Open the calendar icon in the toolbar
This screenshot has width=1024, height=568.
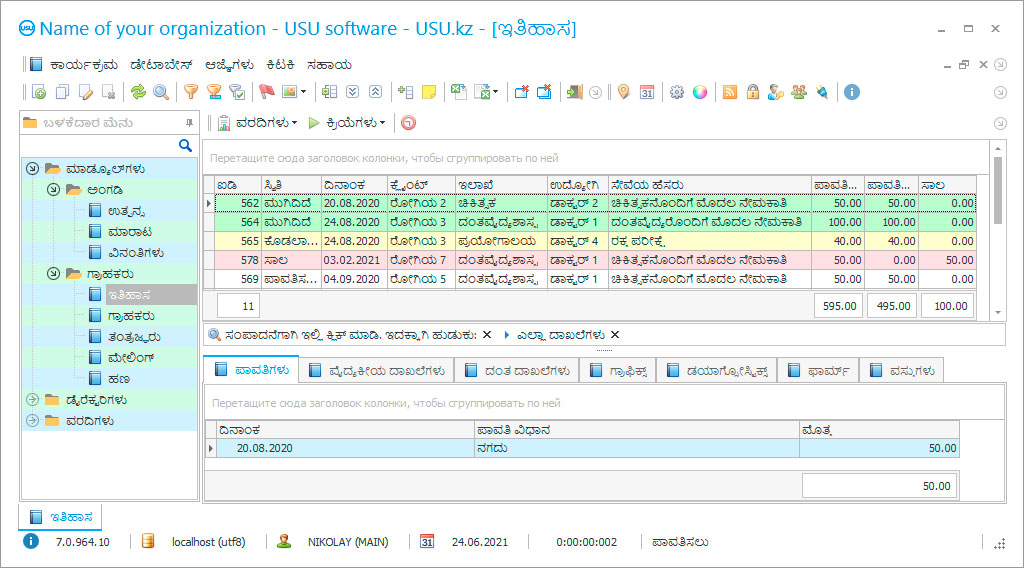[647, 92]
